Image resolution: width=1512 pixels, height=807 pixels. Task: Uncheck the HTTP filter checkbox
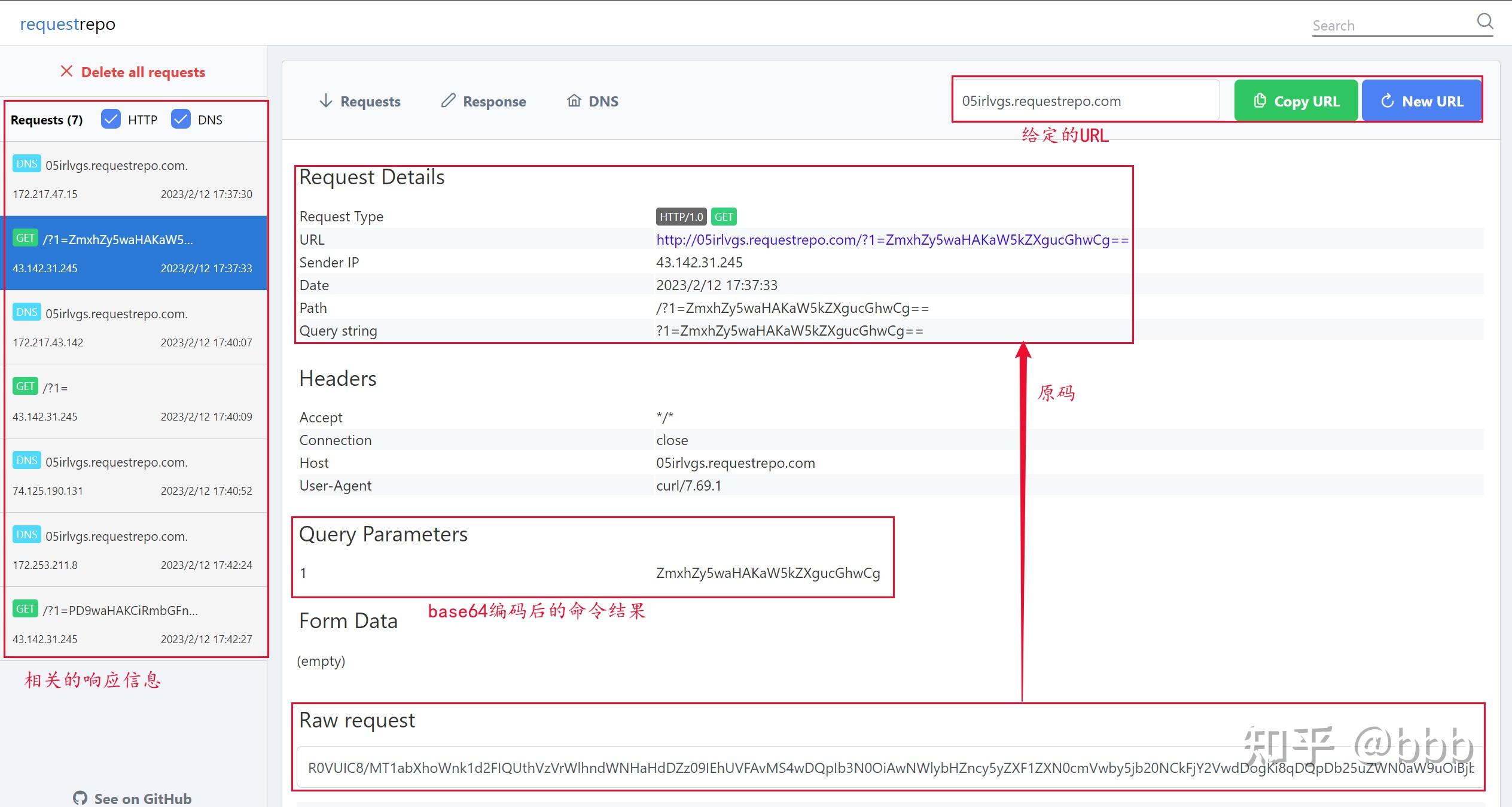pyautogui.click(x=111, y=120)
